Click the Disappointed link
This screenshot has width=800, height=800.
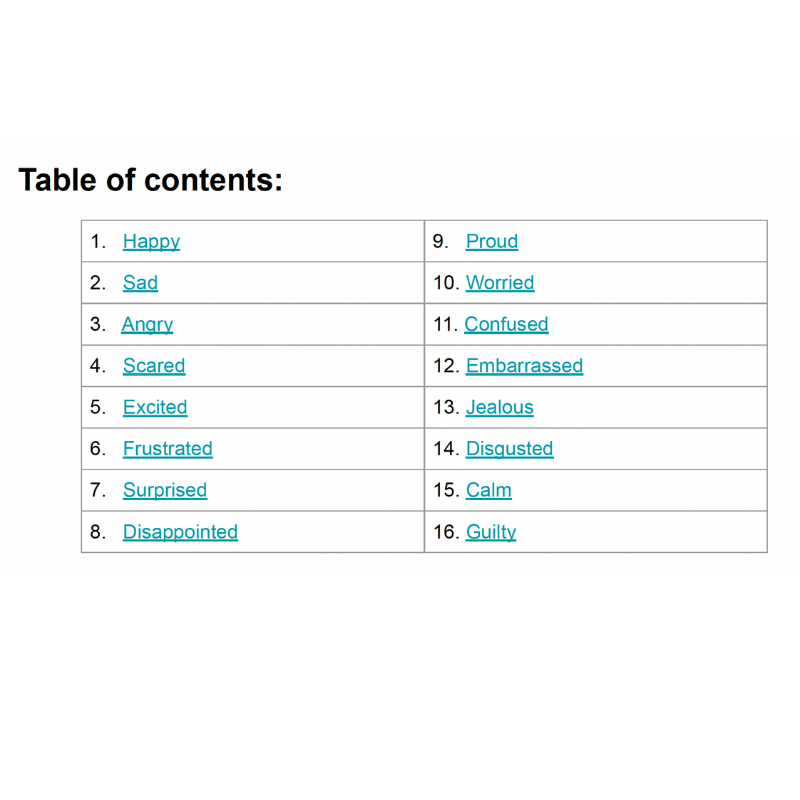coord(180,532)
